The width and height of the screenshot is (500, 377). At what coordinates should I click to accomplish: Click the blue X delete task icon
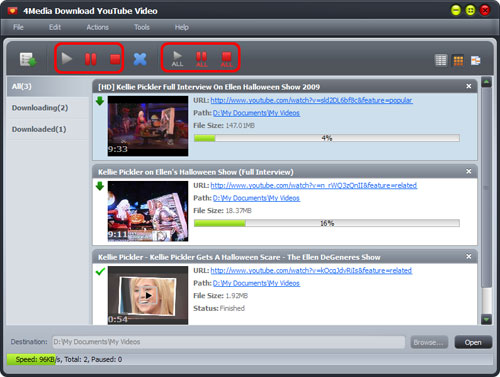140,59
